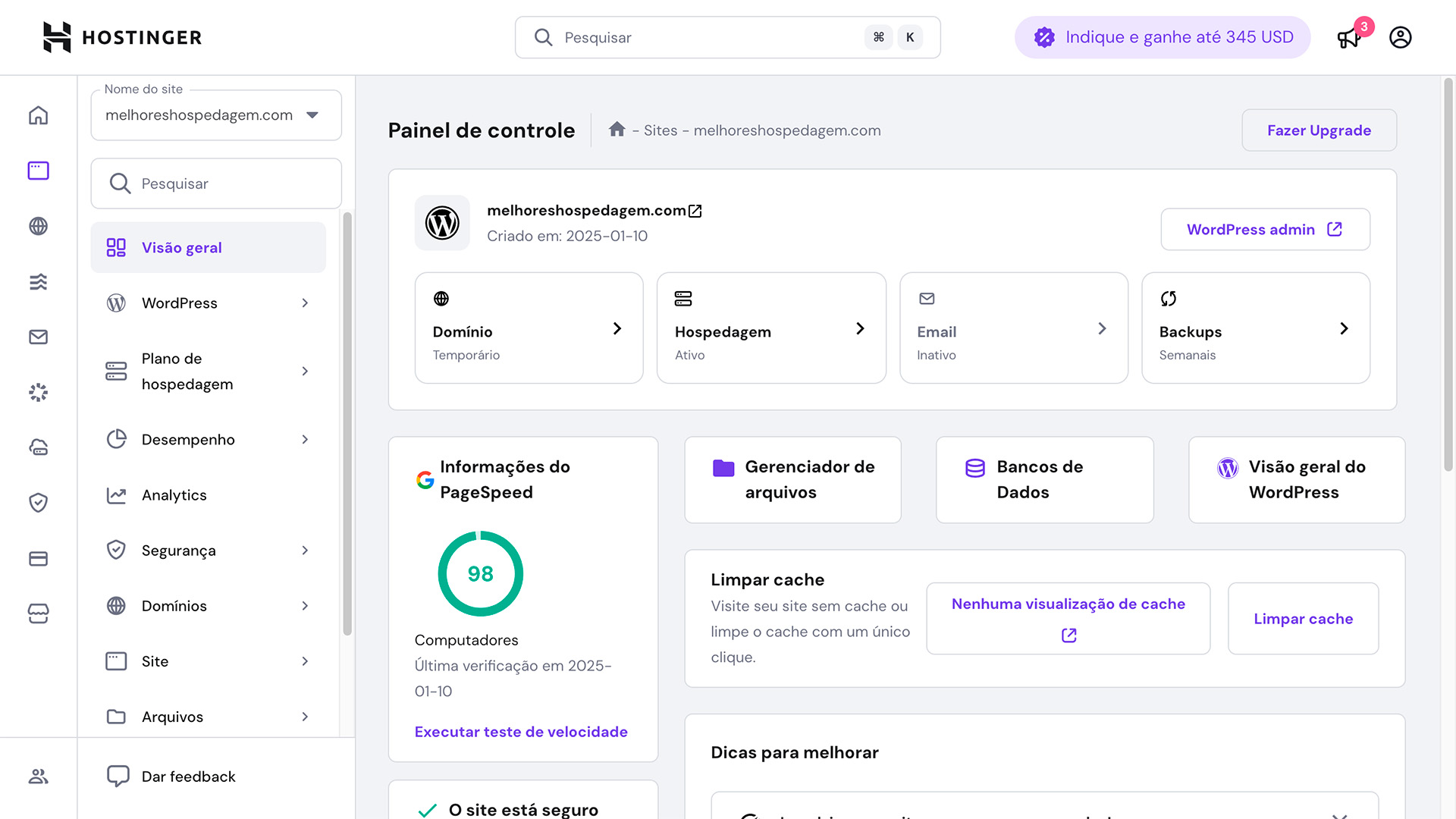This screenshot has width=1456, height=819.
Task: Expand Plano de hospedagem submenu chevron
Action: point(305,372)
